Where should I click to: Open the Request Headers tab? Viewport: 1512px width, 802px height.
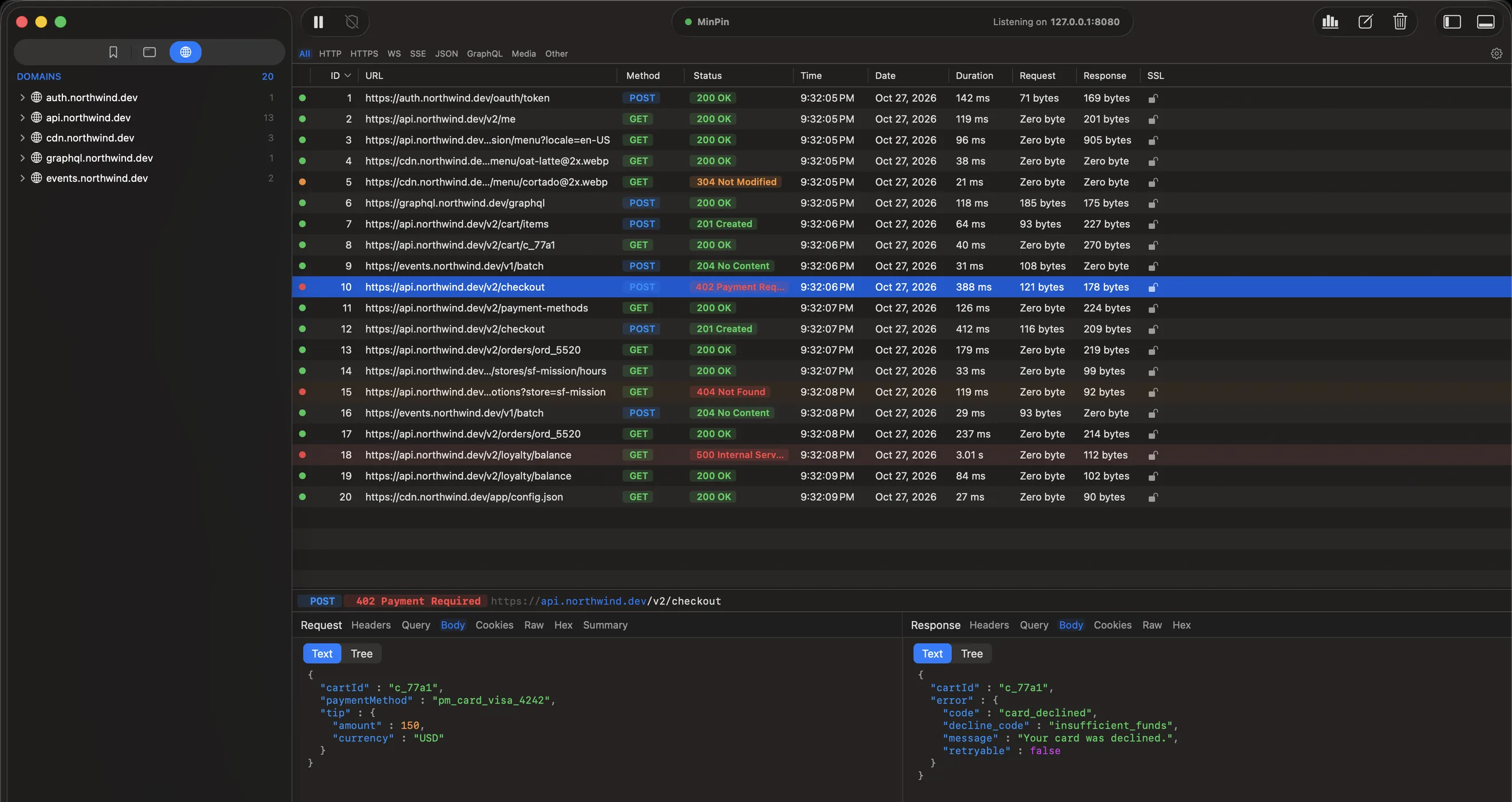(x=371, y=625)
